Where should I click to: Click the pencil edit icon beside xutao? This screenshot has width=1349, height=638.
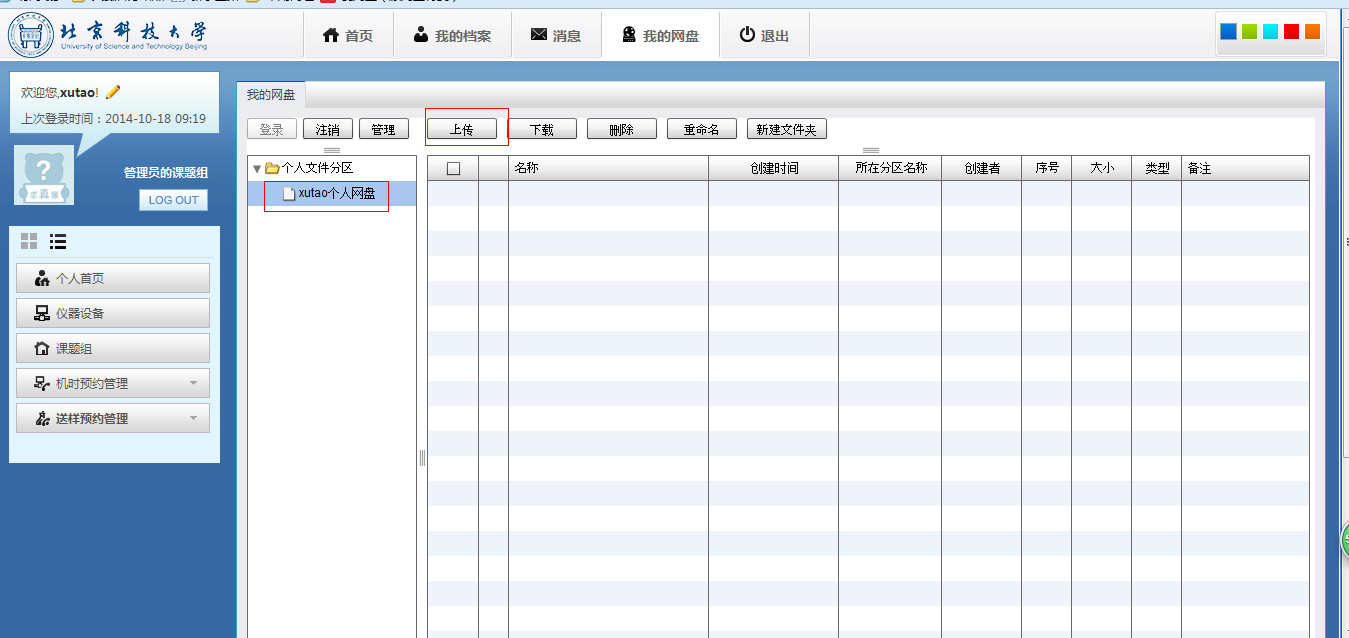click(x=113, y=92)
